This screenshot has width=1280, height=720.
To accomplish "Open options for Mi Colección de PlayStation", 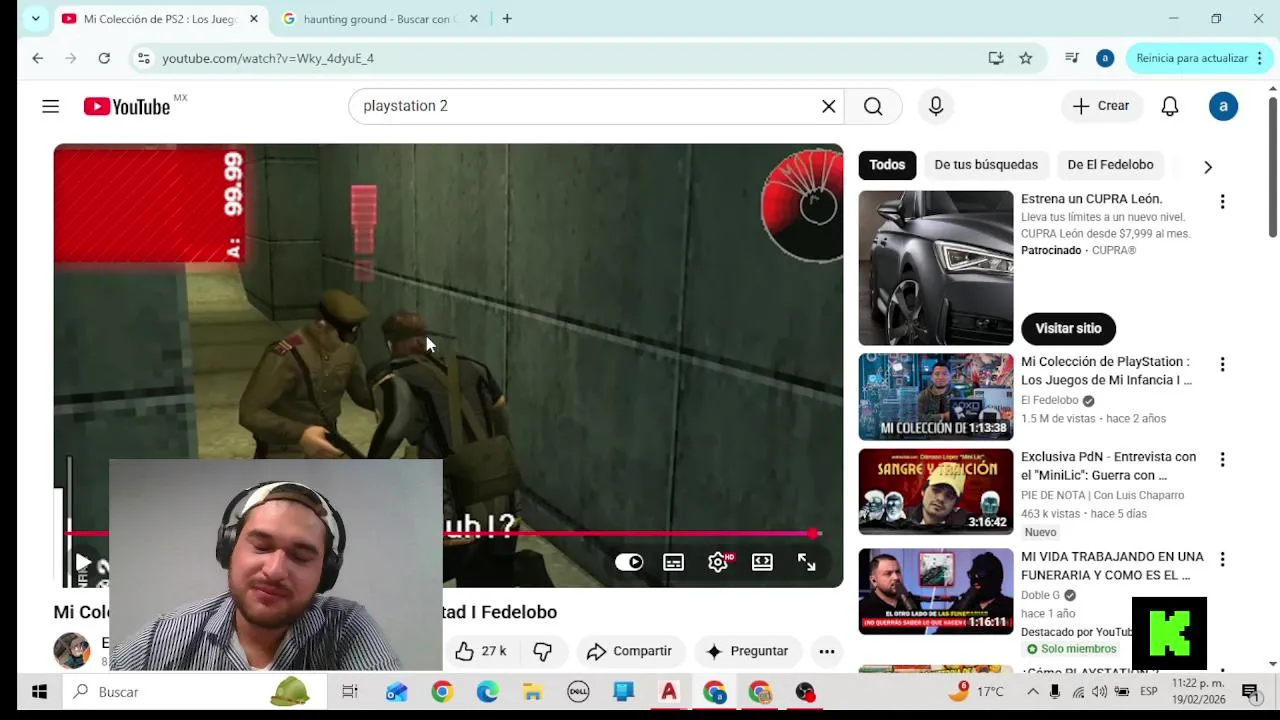I will tap(1222, 365).
